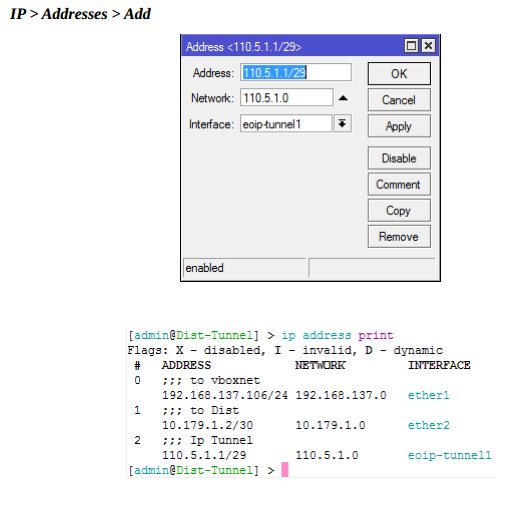Click the Remove button
The width and height of the screenshot is (514, 509).
tap(399, 237)
